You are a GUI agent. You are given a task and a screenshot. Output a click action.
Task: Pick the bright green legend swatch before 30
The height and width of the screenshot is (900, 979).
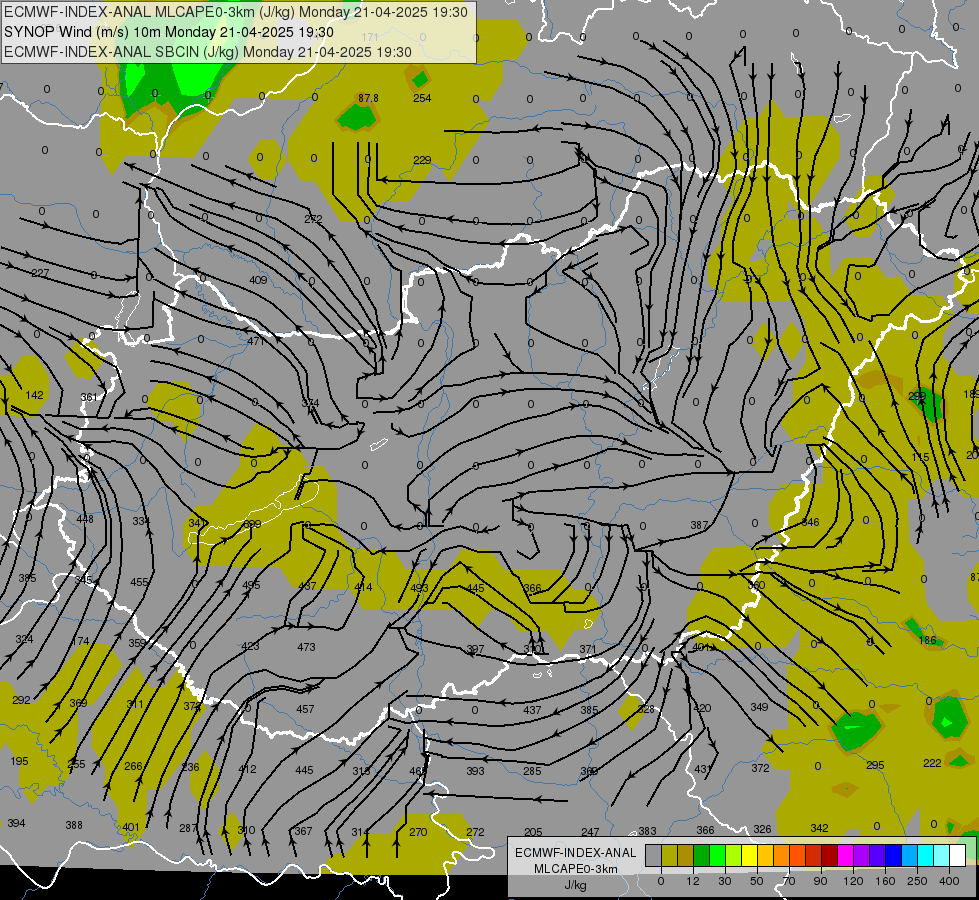coord(717,855)
